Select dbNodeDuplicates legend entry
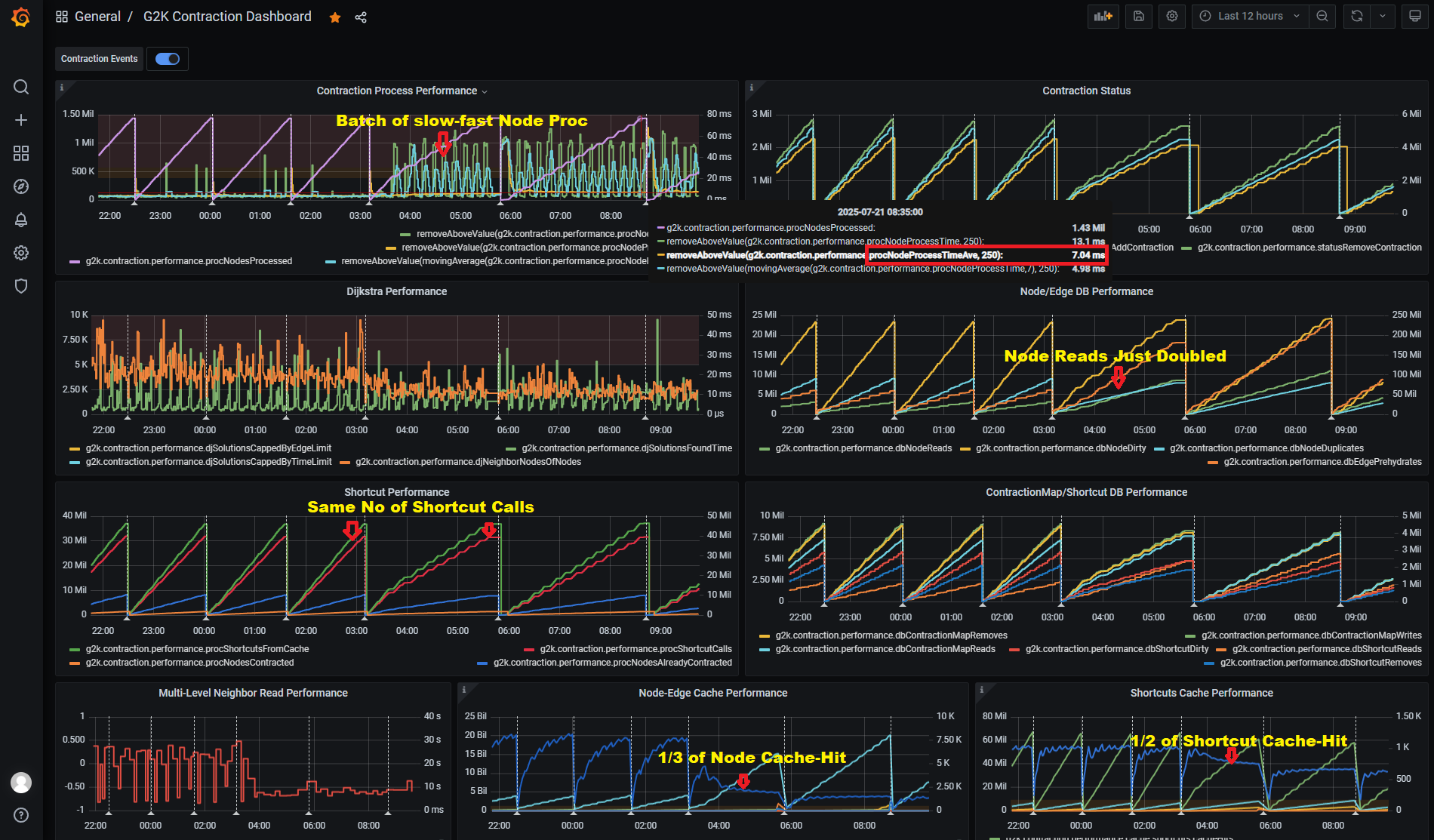This screenshot has height=840, width=1434. pos(1266,448)
